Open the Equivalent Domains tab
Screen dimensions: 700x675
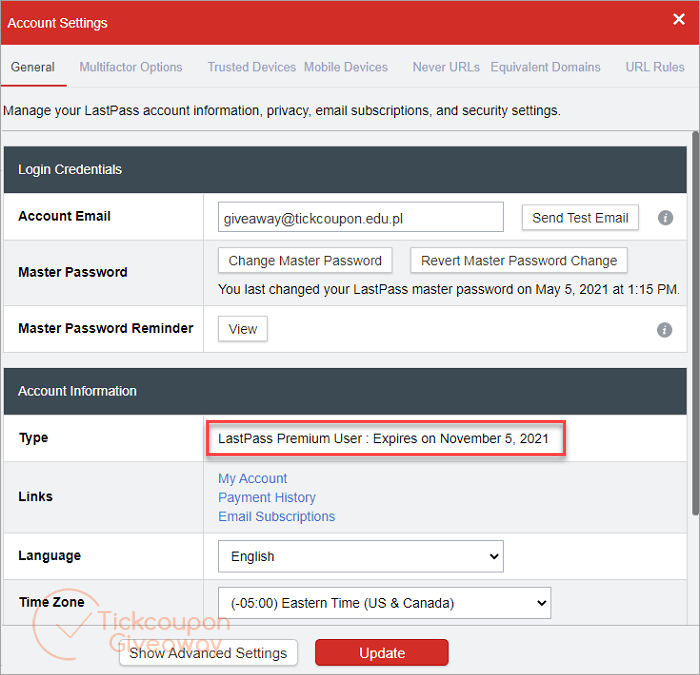(545, 67)
